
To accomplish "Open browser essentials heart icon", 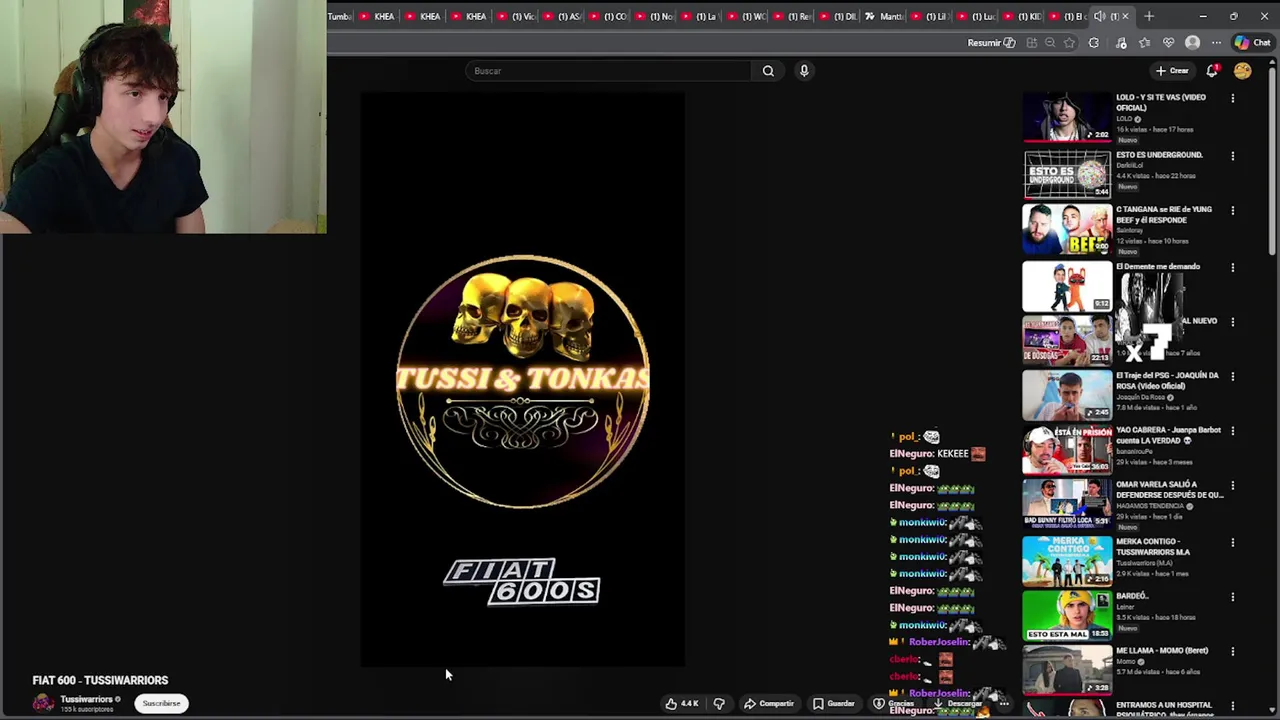I will 1169,43.
